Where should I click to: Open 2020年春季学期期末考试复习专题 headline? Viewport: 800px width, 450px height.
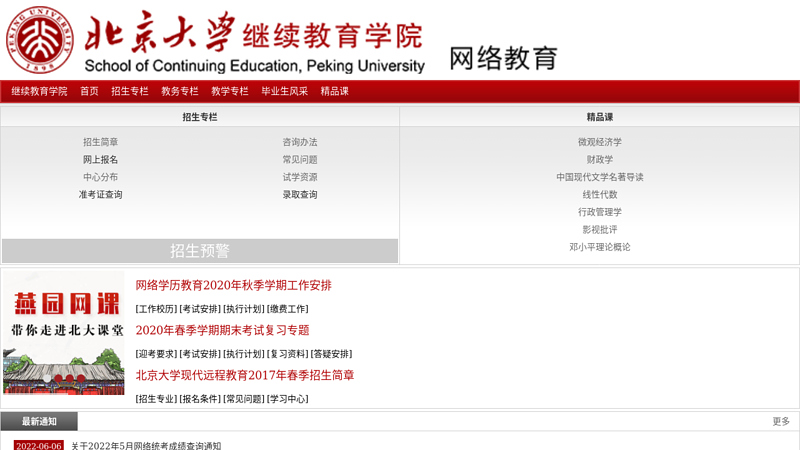pyautogui.click(x=222, y=330)
